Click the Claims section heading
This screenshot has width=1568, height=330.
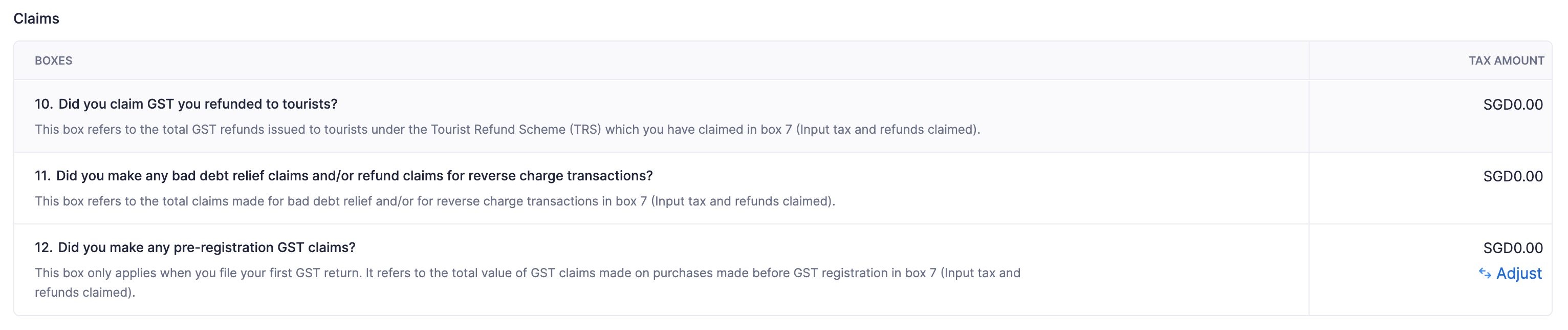[36, 19]
